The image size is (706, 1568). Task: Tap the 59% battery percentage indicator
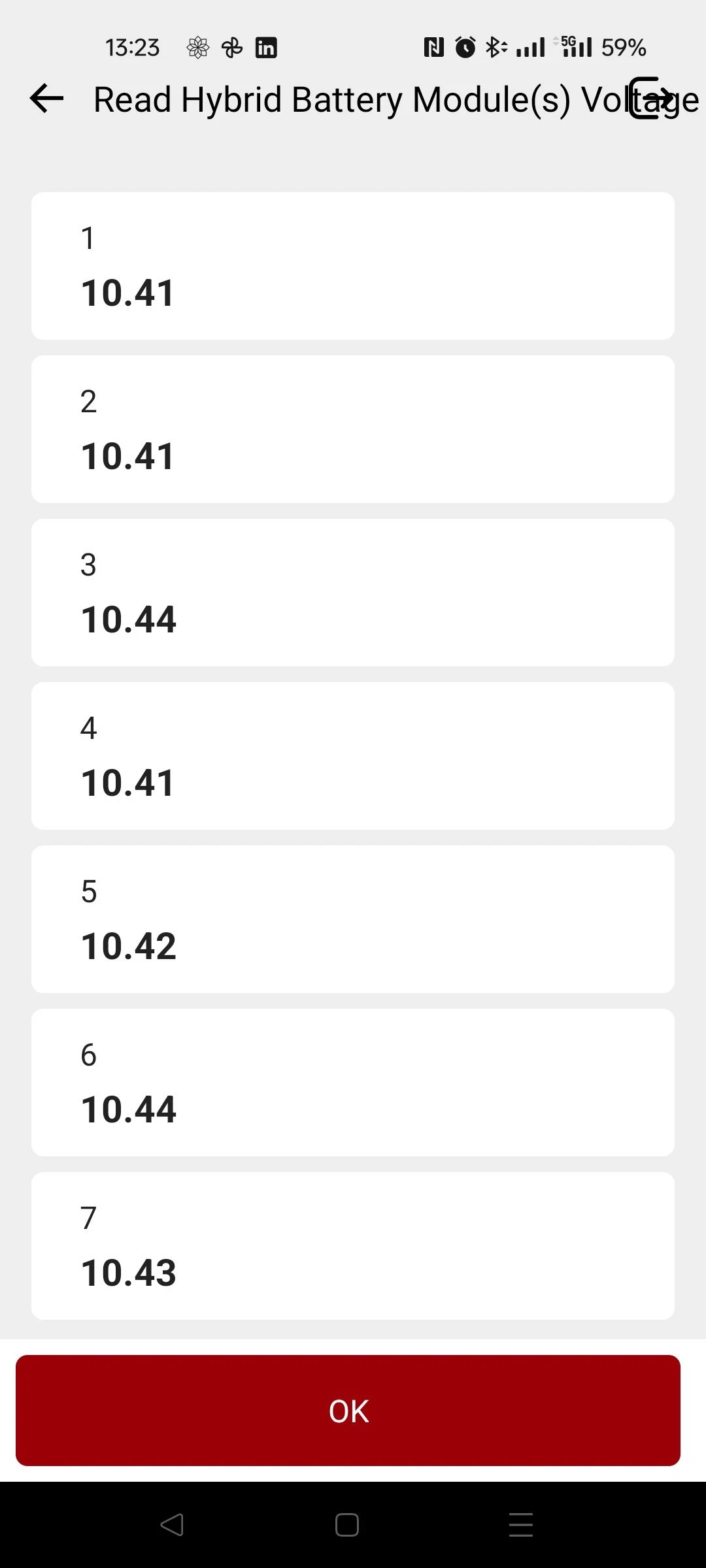click(624, 47)
